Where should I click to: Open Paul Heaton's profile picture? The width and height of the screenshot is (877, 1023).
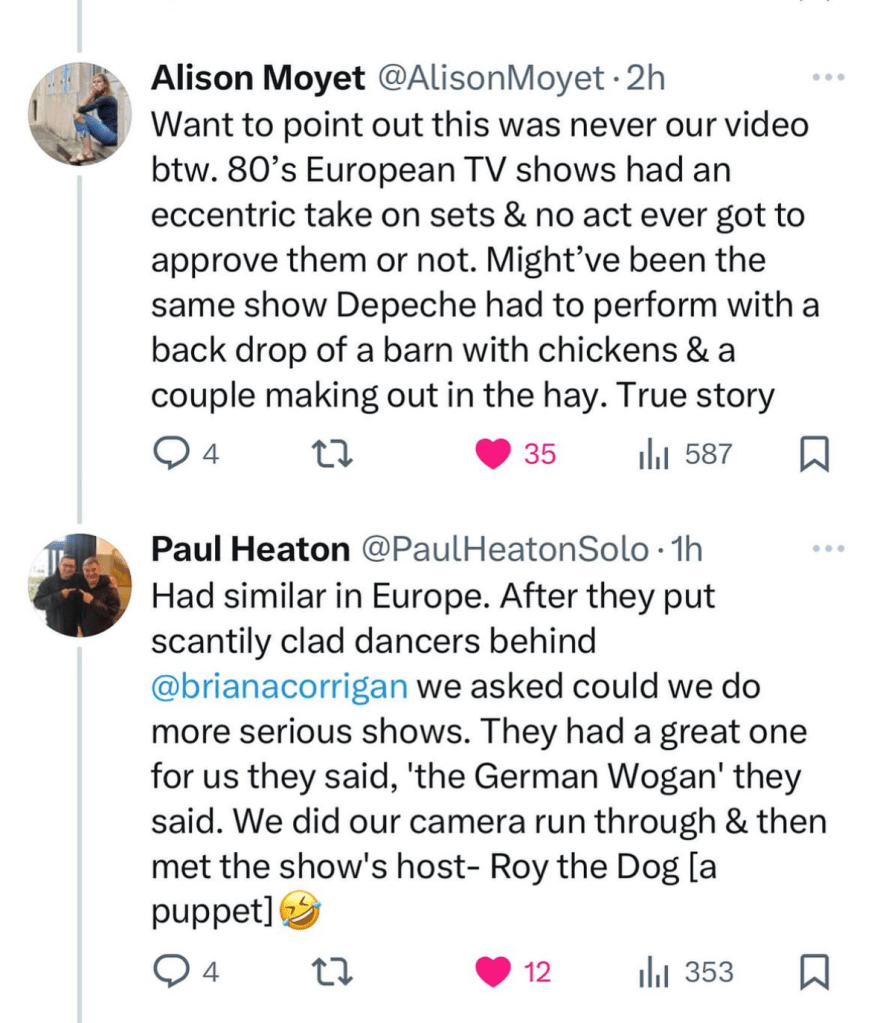point(82,587)
